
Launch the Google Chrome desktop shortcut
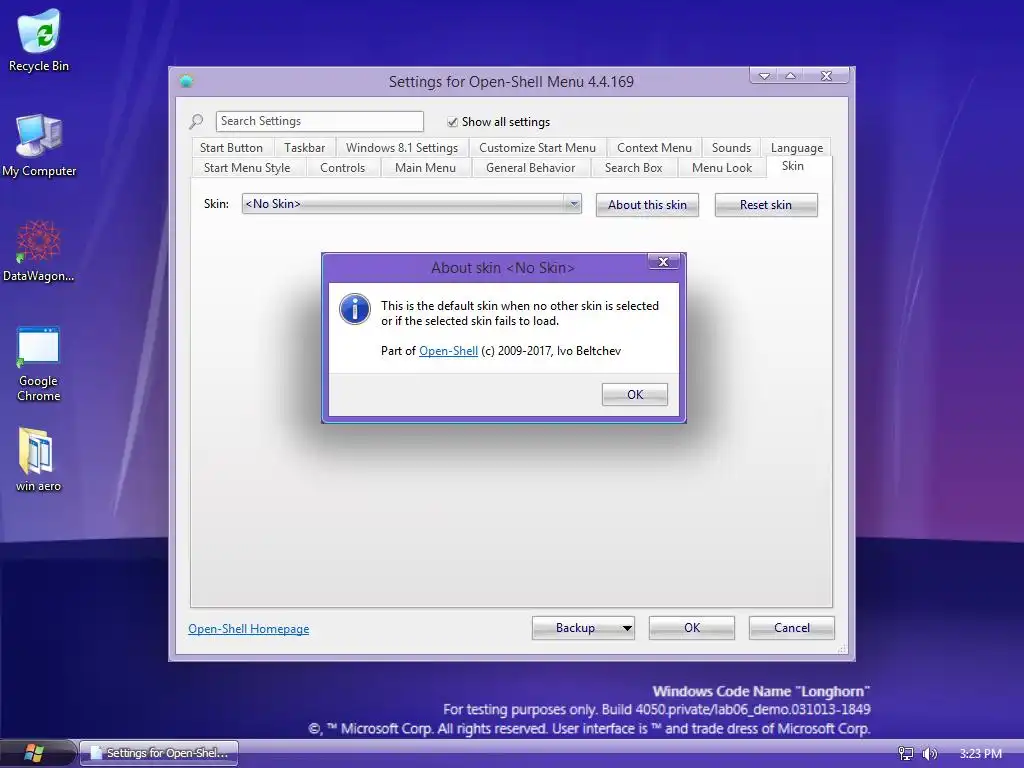click(x=39, y=363)
